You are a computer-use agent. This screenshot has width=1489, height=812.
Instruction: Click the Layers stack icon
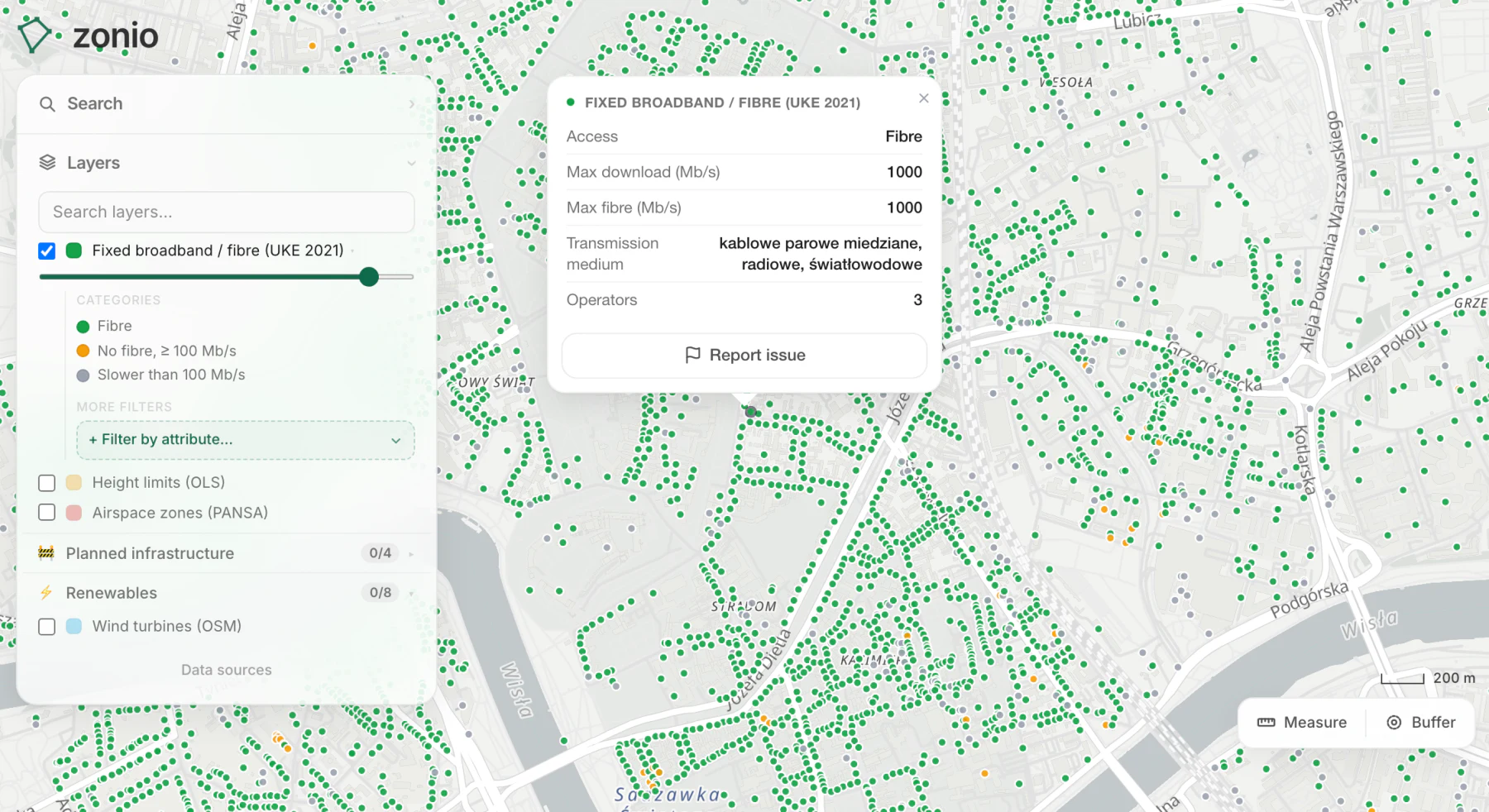(47, 163)
